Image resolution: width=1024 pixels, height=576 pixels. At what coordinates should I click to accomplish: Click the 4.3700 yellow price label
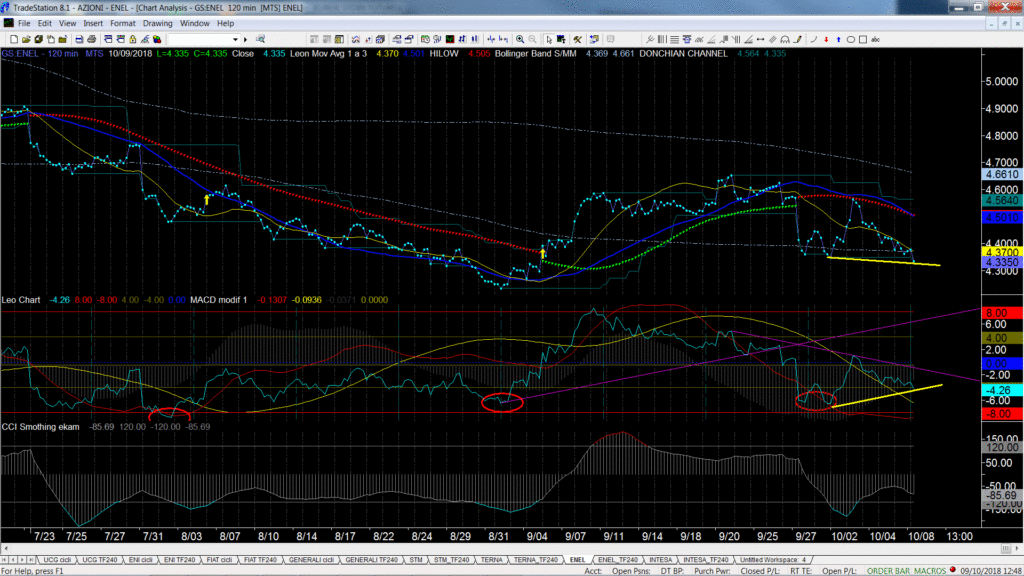point(1002,252)
